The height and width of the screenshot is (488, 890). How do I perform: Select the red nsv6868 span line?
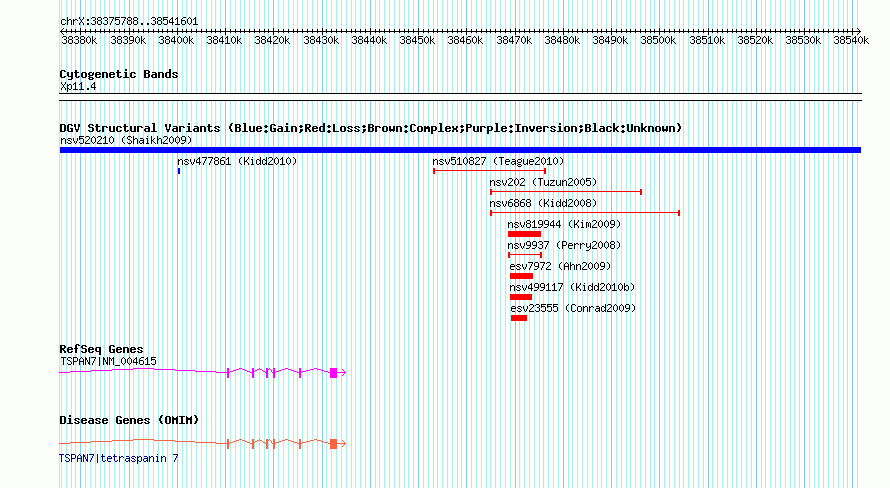(585, 213)
